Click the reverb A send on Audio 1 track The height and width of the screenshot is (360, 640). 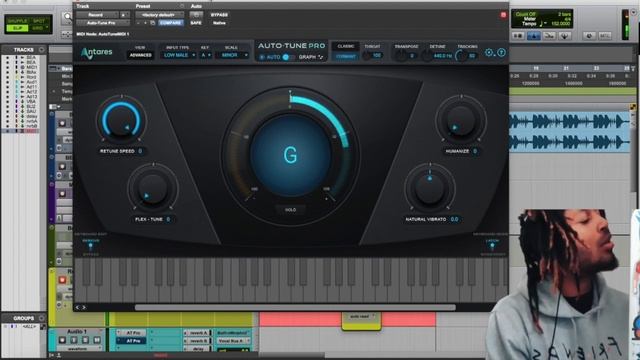198,333
